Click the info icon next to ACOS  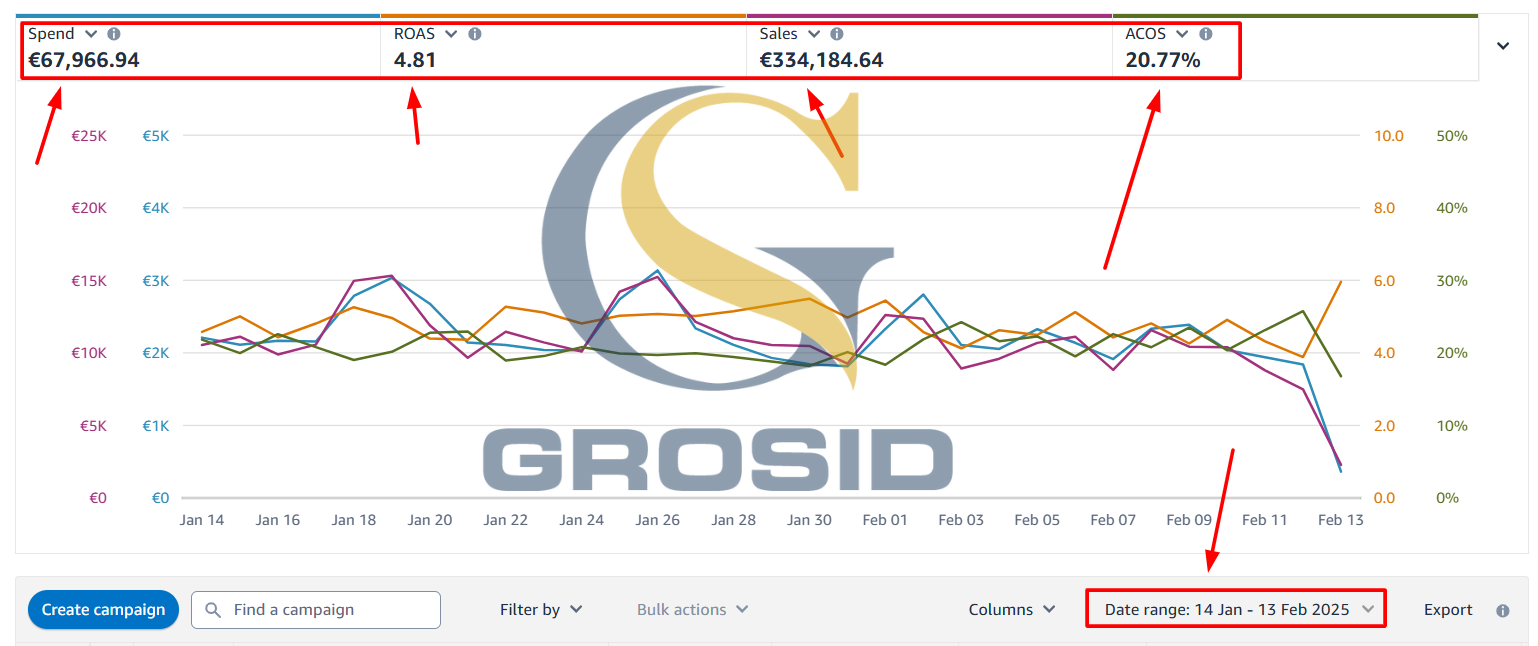coord(1206,34)
